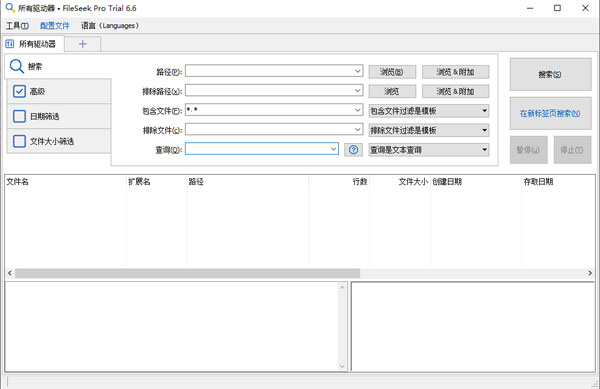Click the 停止 button
600x389 pixels.
(572, 150)
